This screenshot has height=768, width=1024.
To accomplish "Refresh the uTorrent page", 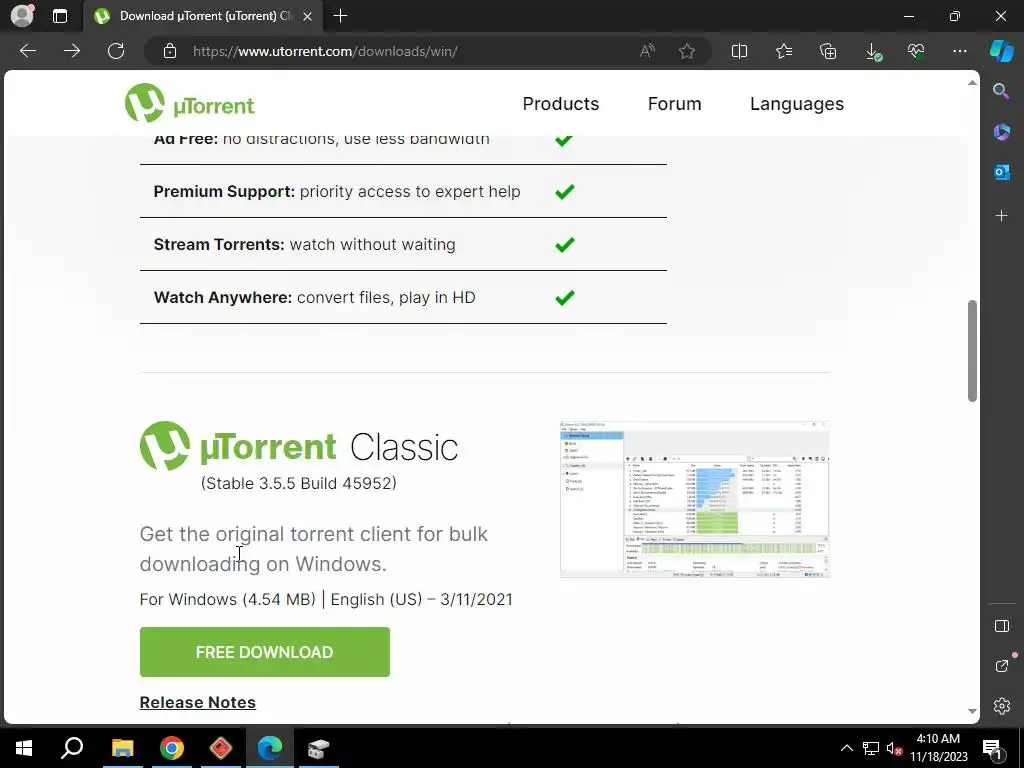I will pyautogui.click(x=116, y=51).
